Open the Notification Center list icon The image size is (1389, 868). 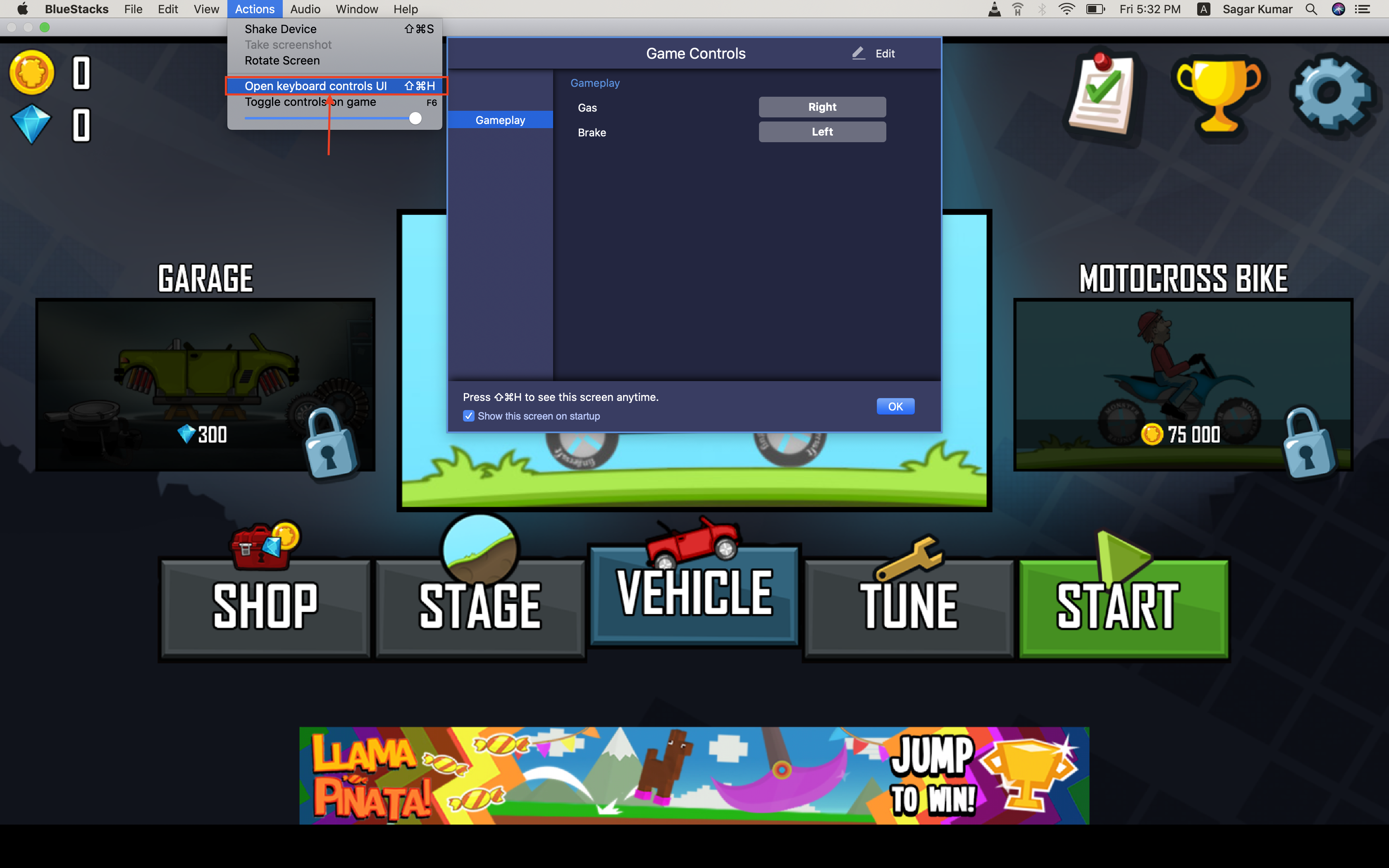(x=1363, y=9)
